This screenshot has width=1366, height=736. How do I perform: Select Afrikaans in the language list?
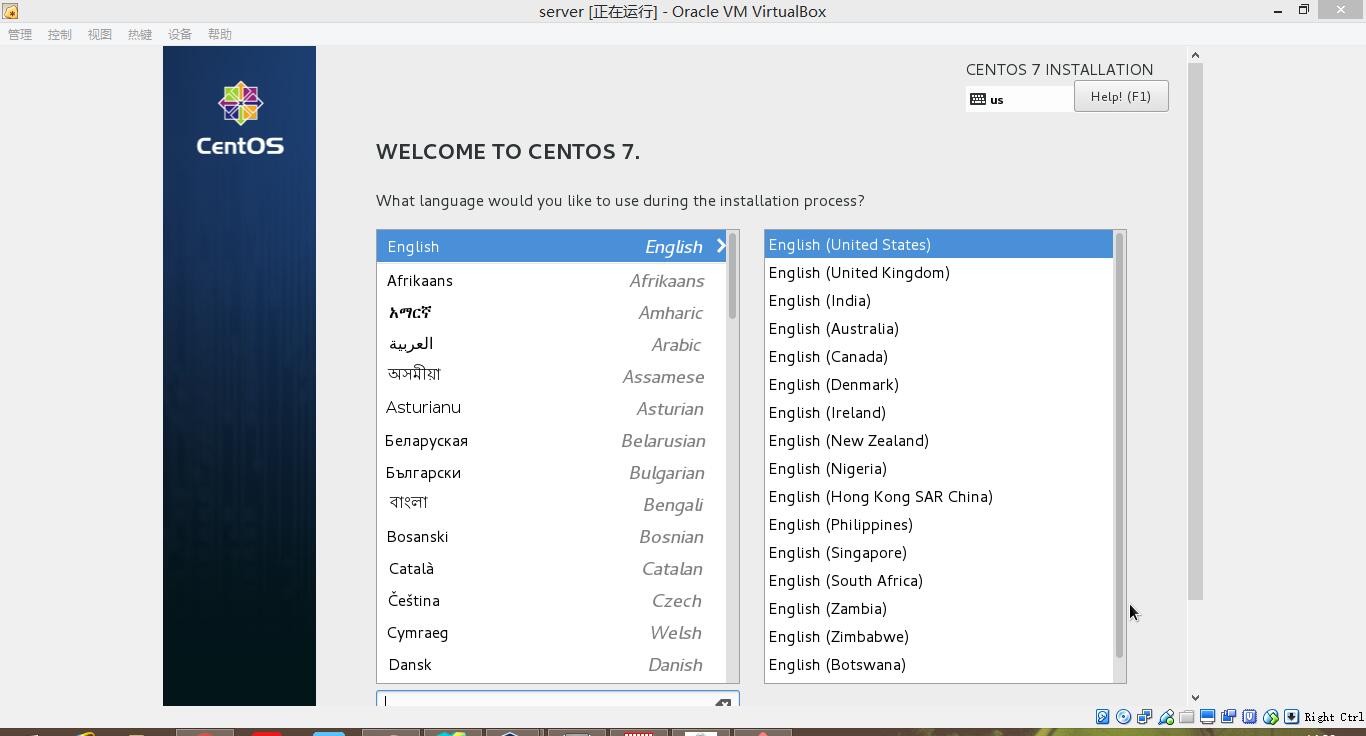[552, 281]
